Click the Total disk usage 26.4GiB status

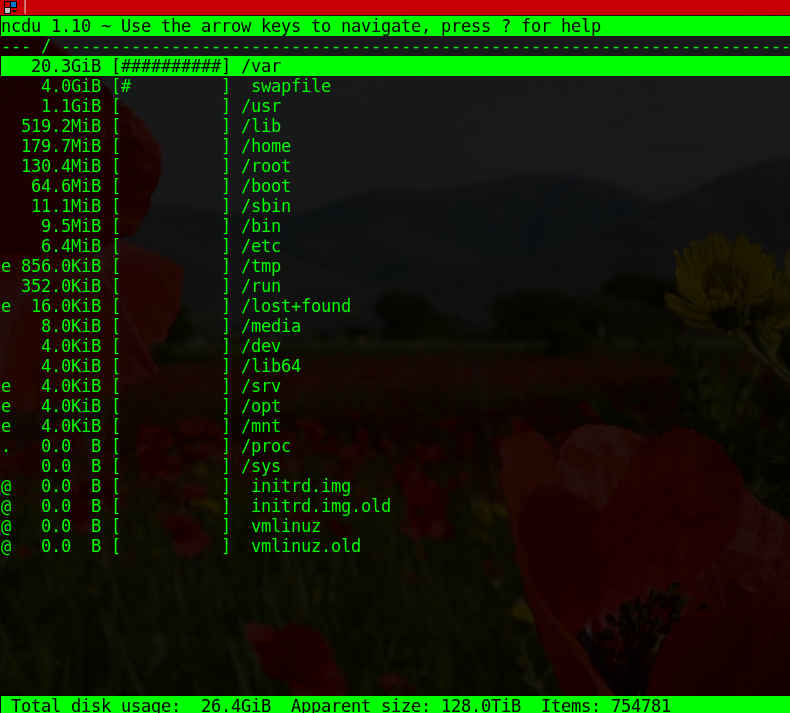(141, 705)
